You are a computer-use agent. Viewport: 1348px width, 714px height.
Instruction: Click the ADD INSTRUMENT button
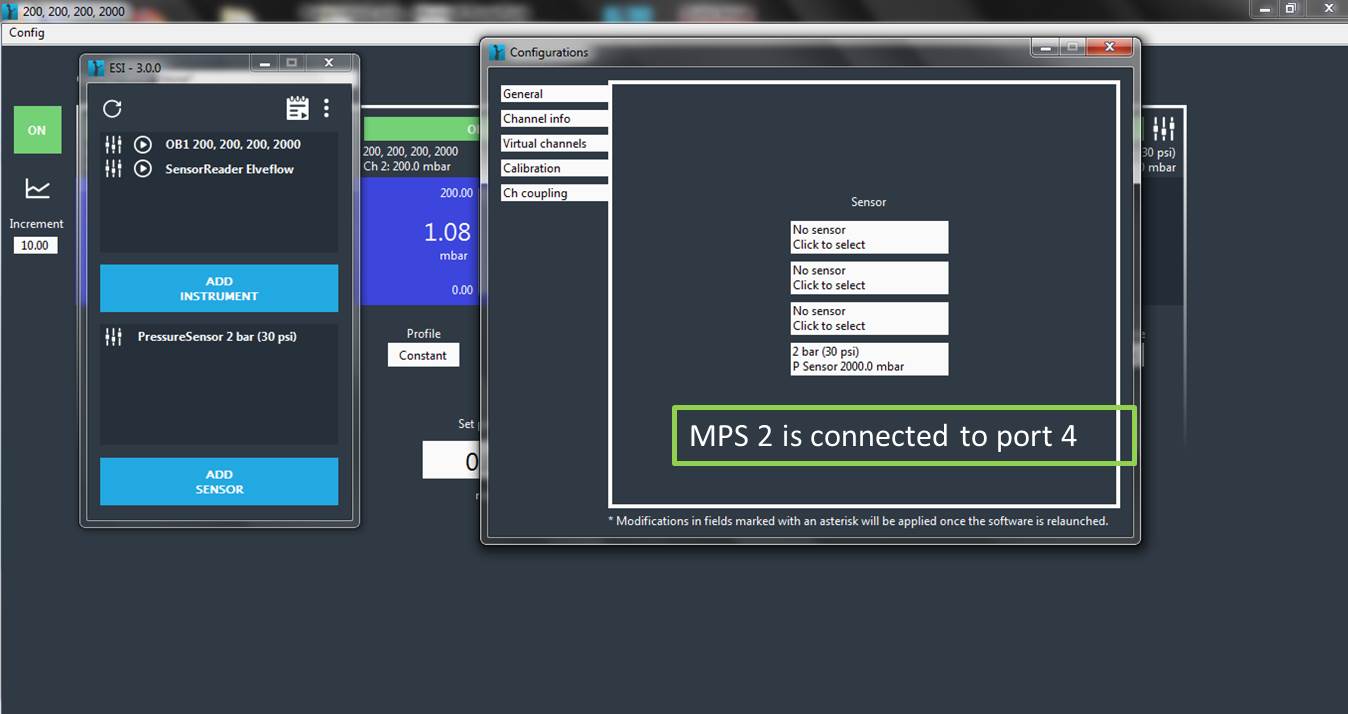(x=219, y=288)
